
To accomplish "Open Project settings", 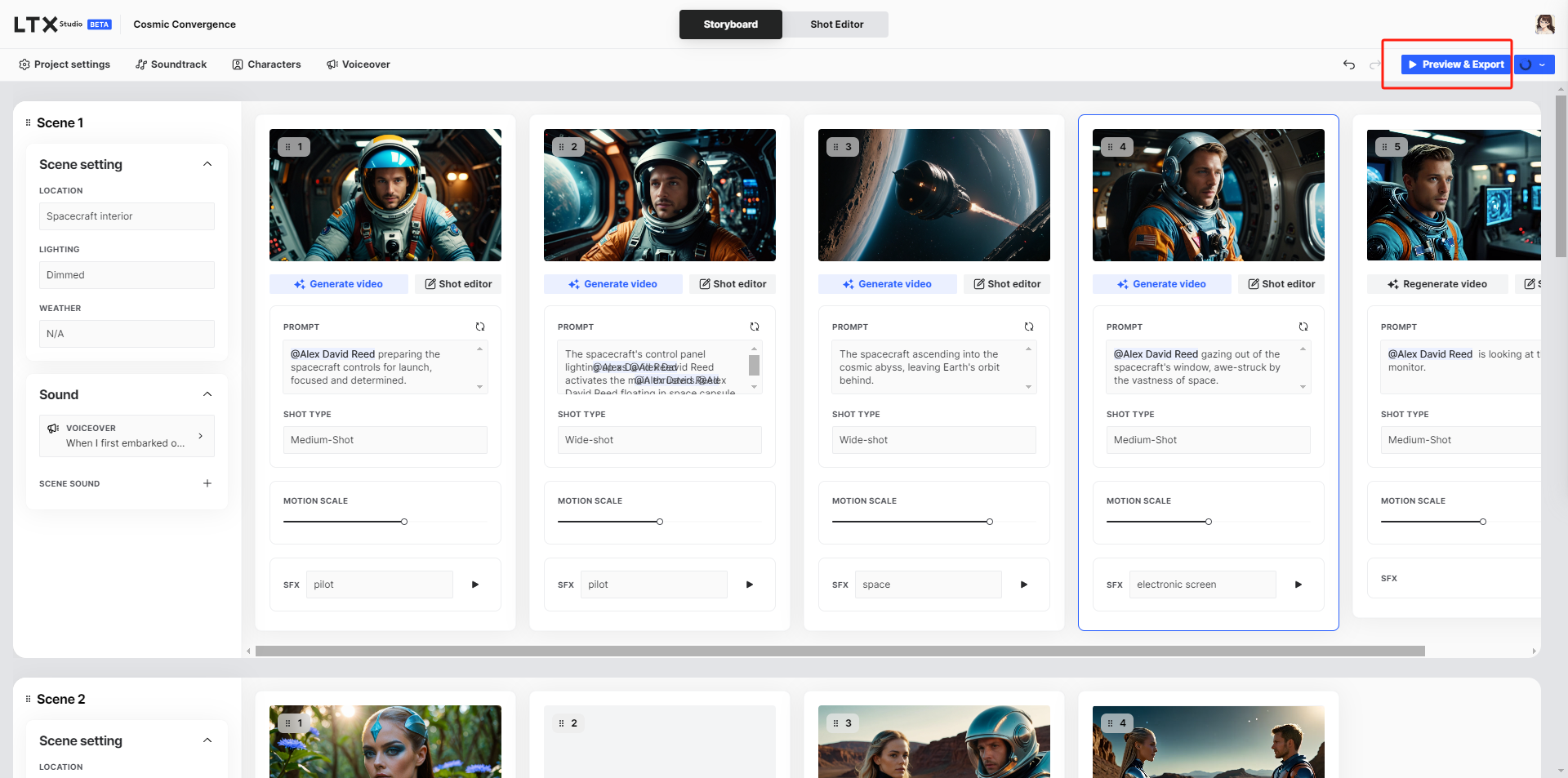I will click(65, 64).
